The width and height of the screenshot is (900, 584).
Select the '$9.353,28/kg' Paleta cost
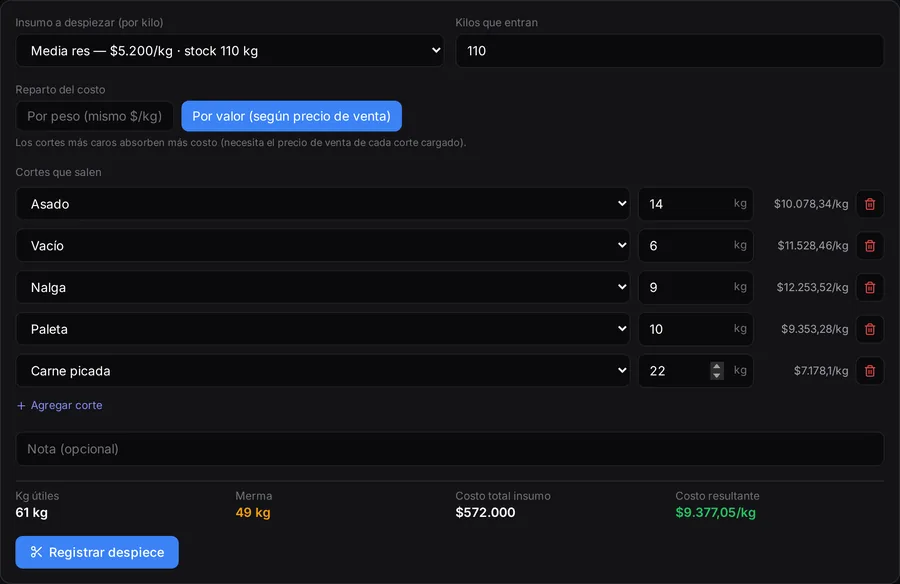(814, 329)
